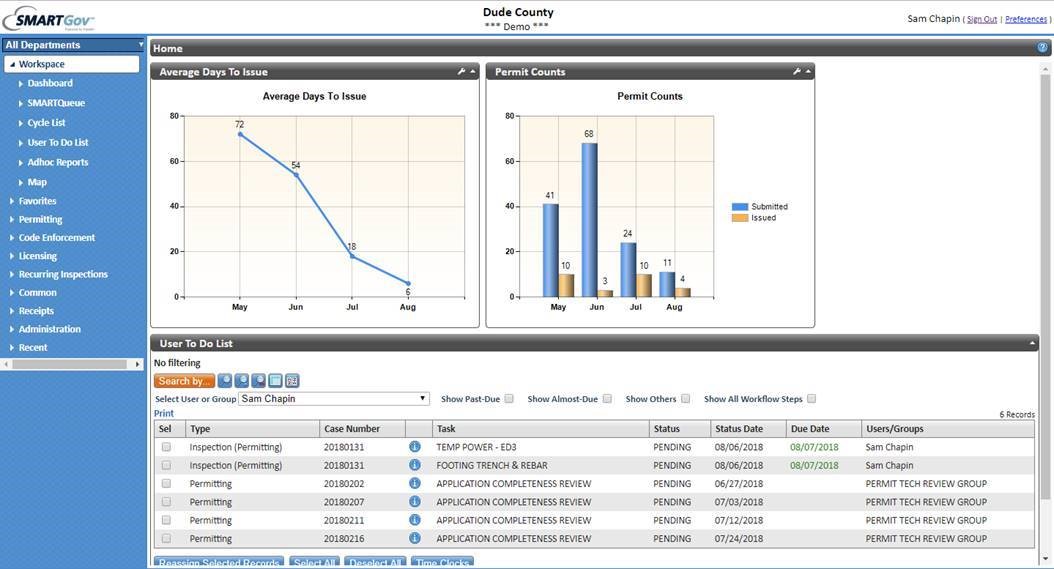1054x569 pixels.
Task: Click the first search icon after Search by
Action: 225,381
